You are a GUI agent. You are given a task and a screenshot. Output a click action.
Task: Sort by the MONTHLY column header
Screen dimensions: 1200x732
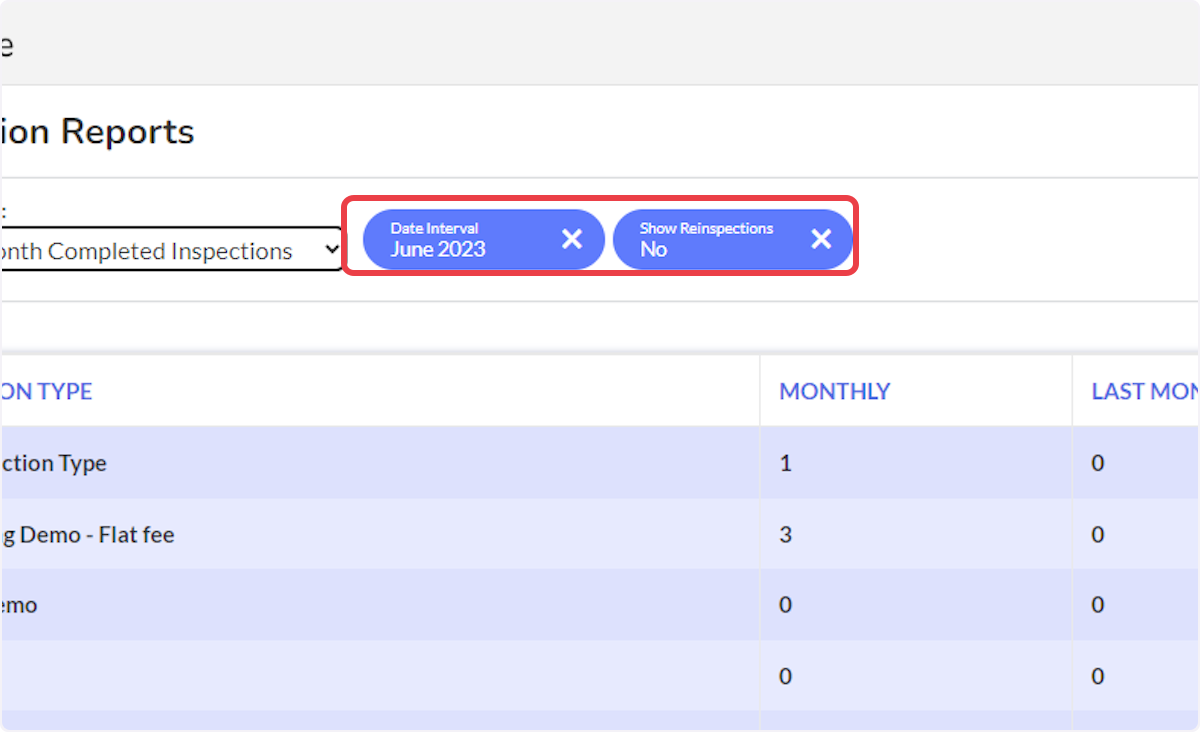pos(835,391)
